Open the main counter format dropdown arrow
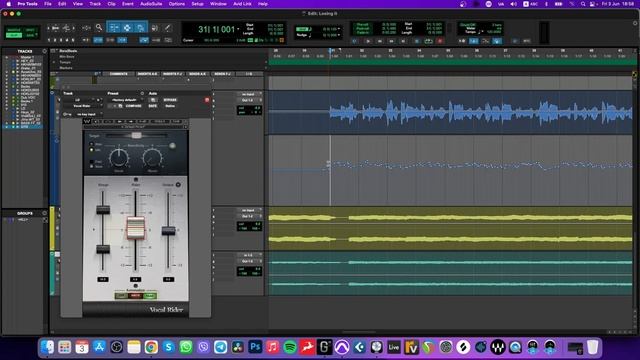Image resolution: width=640 pixels, height=360 pixels. (238, 29)
